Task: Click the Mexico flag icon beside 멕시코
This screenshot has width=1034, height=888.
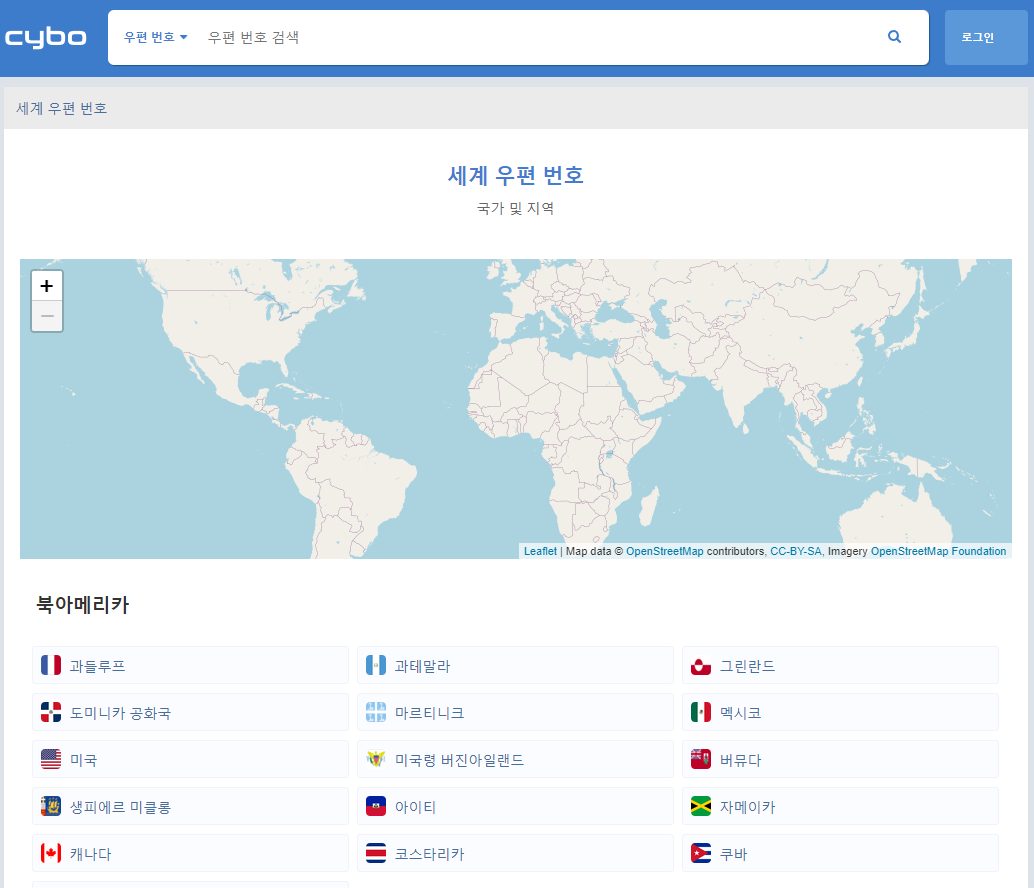Action: (x=700, y=712)
